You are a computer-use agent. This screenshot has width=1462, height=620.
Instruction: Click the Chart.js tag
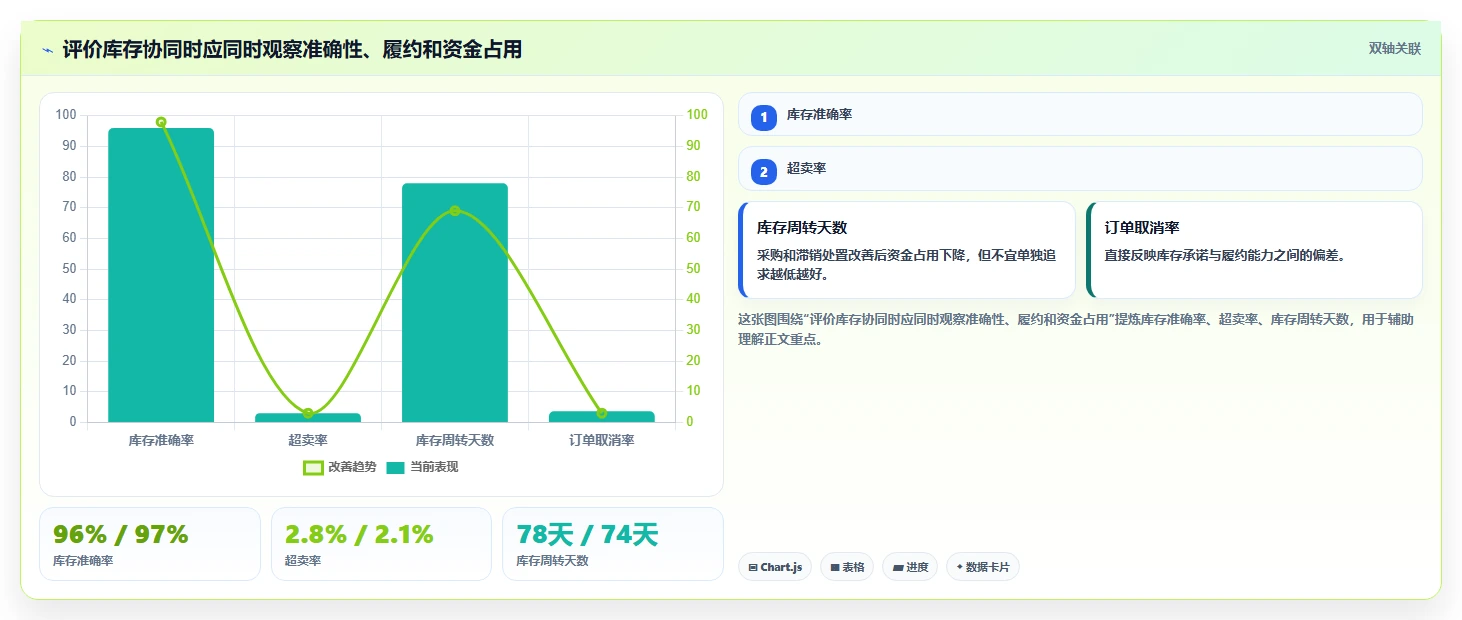(x=775, y=567)
